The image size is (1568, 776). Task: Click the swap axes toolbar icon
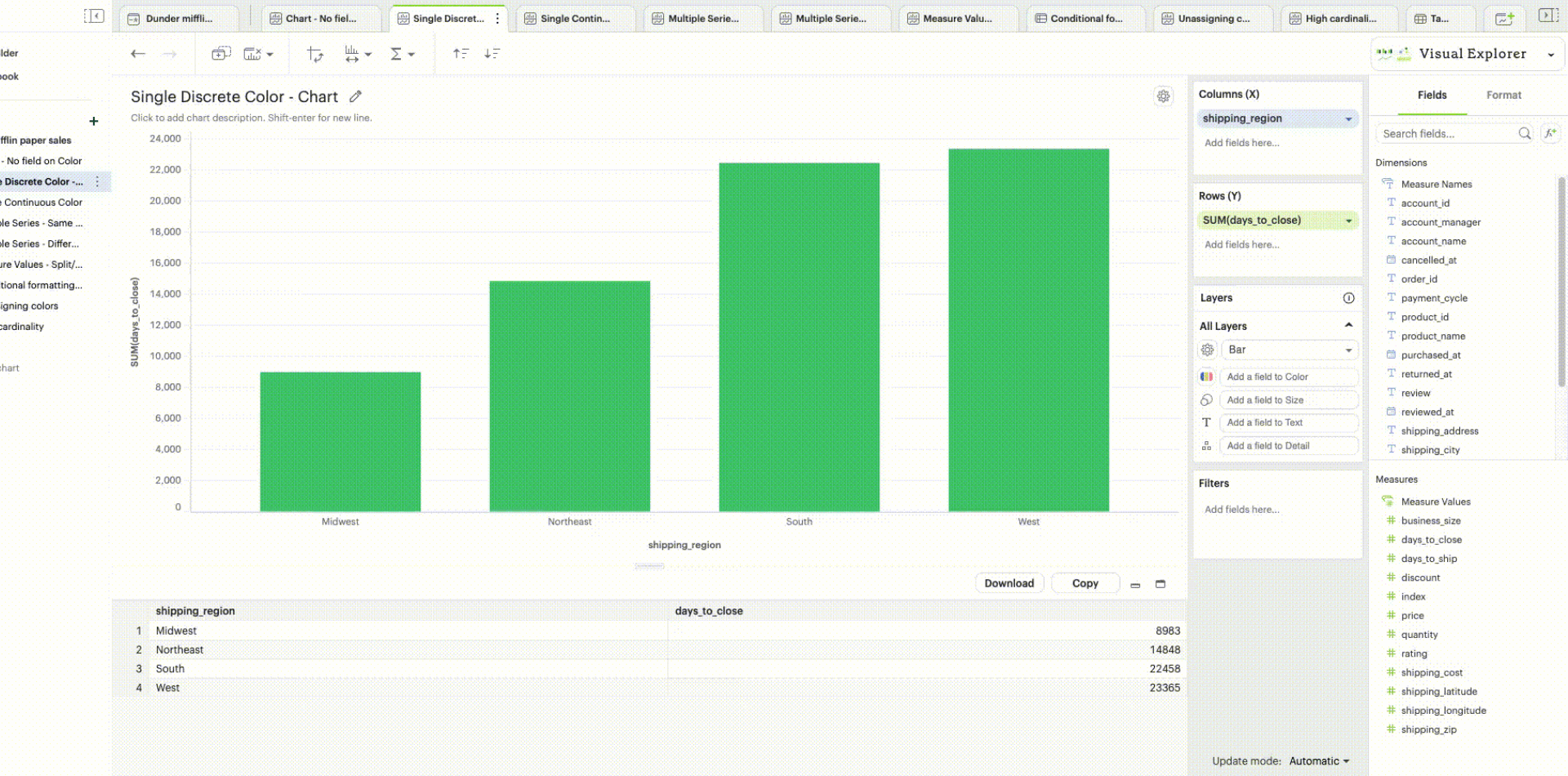pyautogui.click(x=314, y=54)
